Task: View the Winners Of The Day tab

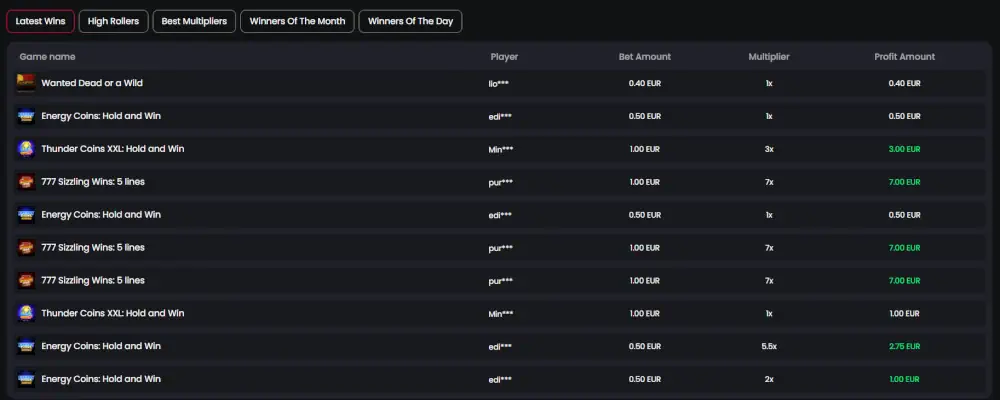Action: coord(410,21)
